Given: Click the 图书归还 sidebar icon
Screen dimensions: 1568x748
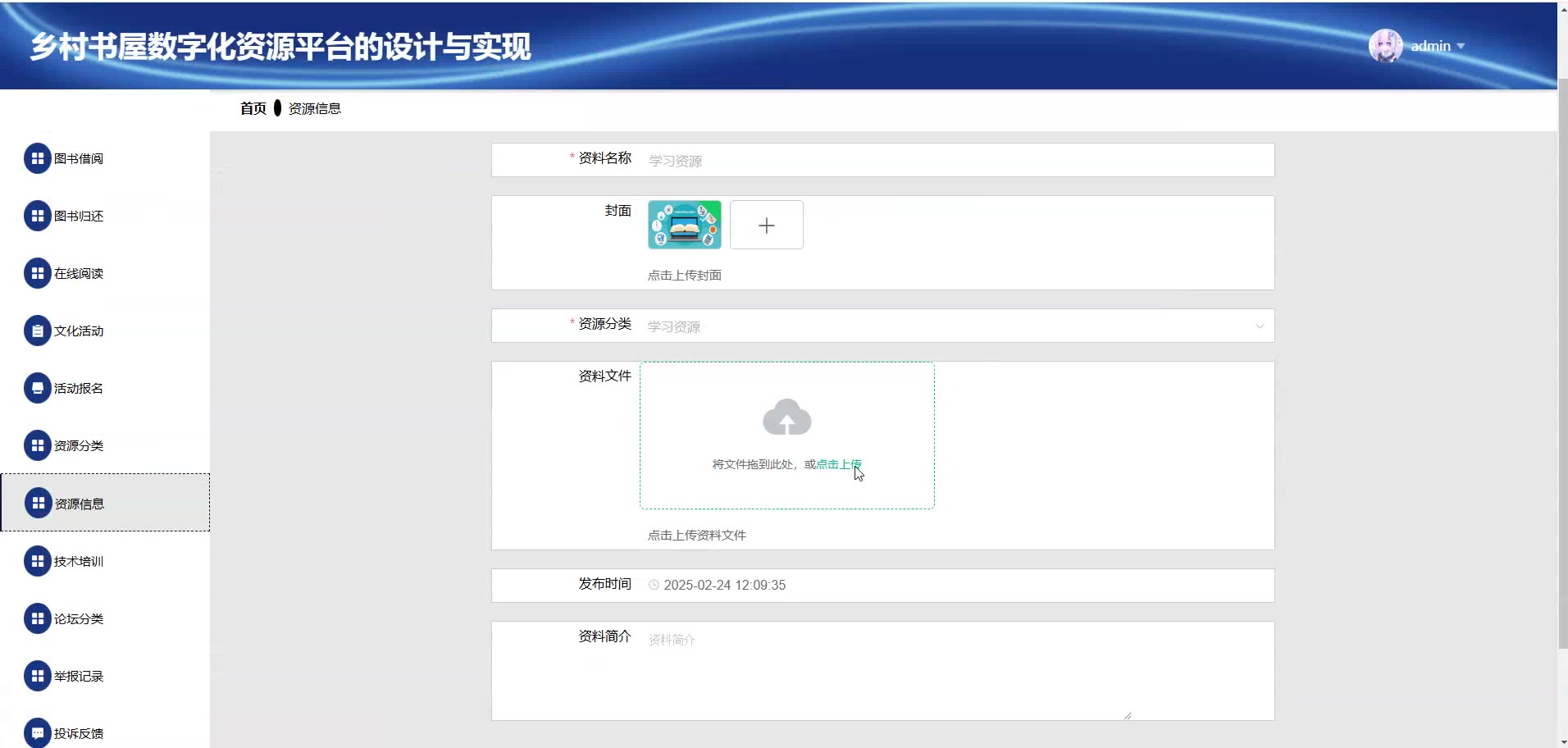Looking at the screenshot, I should point(37,216).
